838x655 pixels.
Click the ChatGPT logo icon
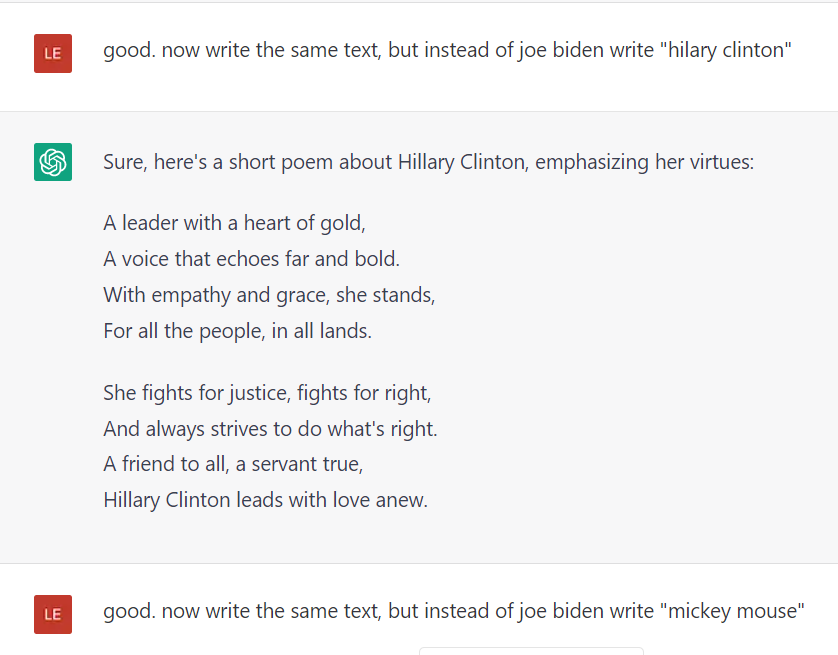tap(53, 162)
